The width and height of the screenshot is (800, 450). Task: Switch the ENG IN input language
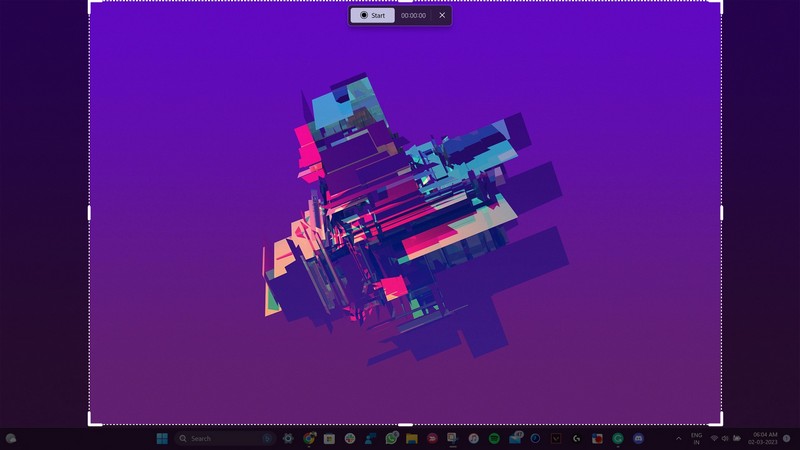(x=696, y=438)
